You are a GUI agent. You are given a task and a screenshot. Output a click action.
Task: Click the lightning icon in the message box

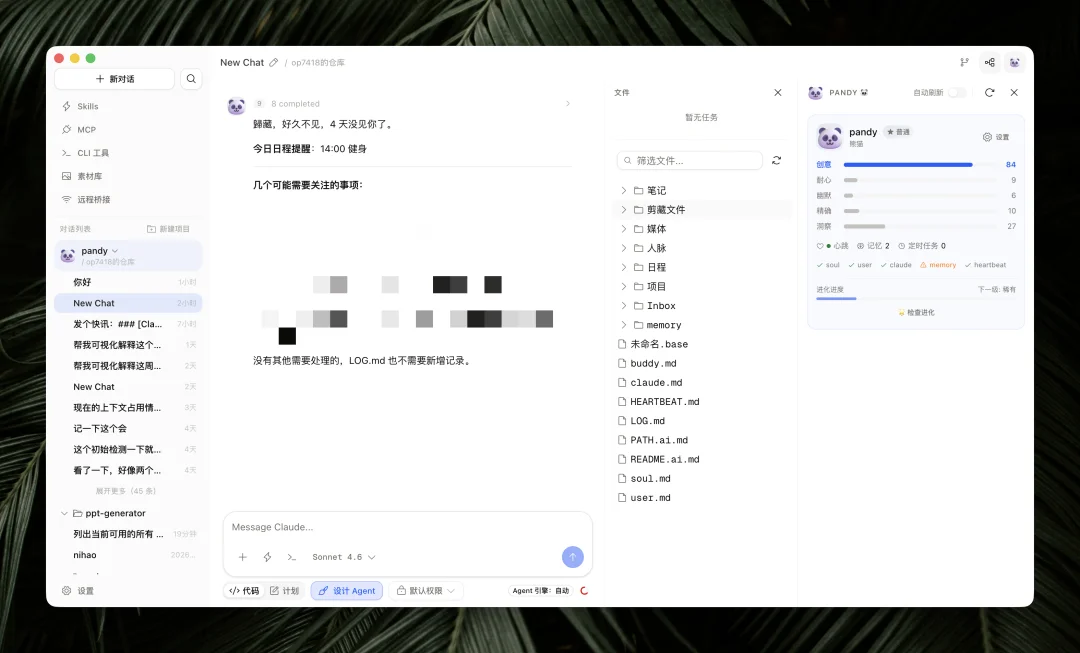click(x=266, y=557)
